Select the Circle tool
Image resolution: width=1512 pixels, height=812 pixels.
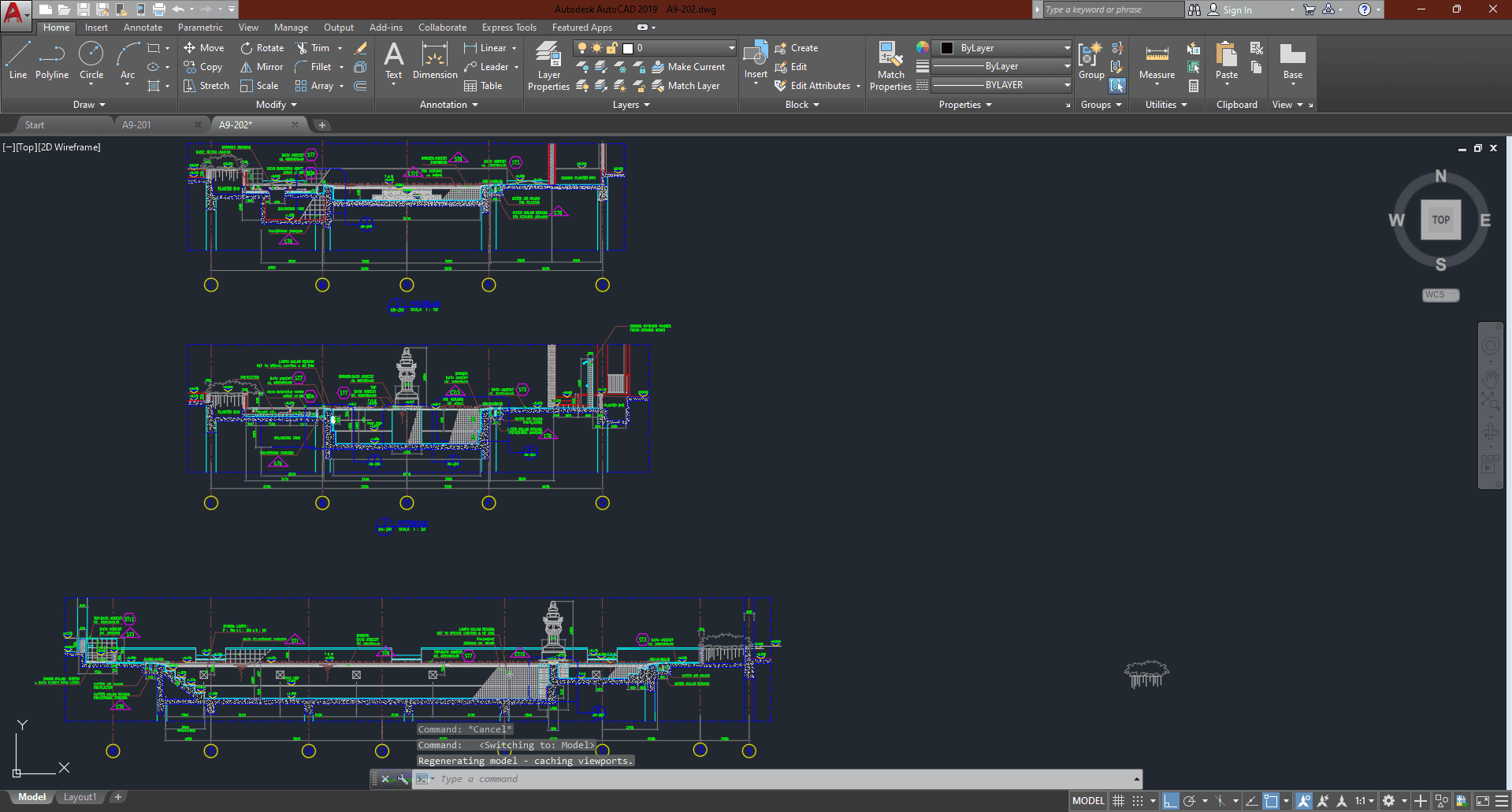(x=91, y=61)
